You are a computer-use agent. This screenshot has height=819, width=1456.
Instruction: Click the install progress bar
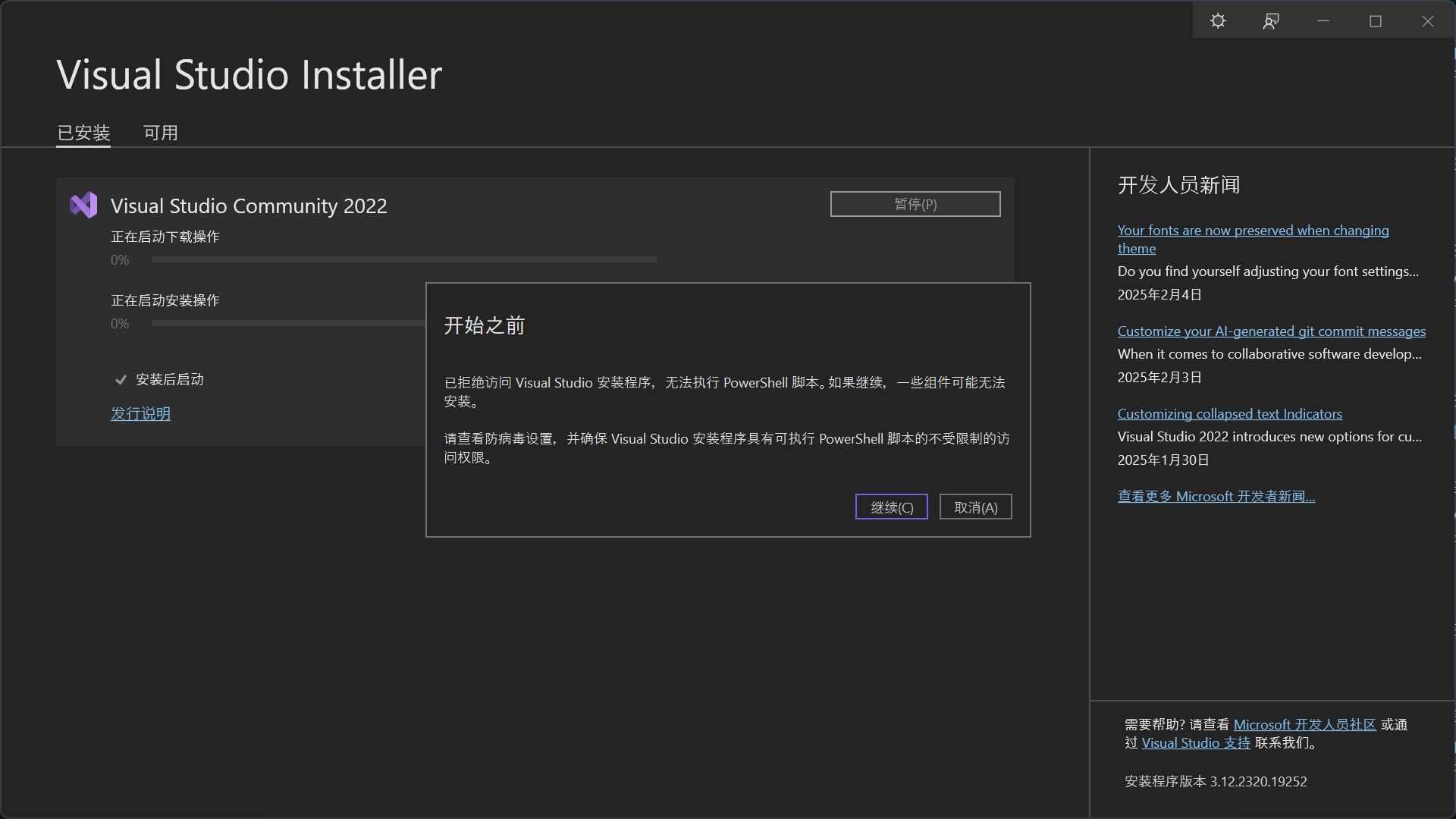click(x=288, y=323)
